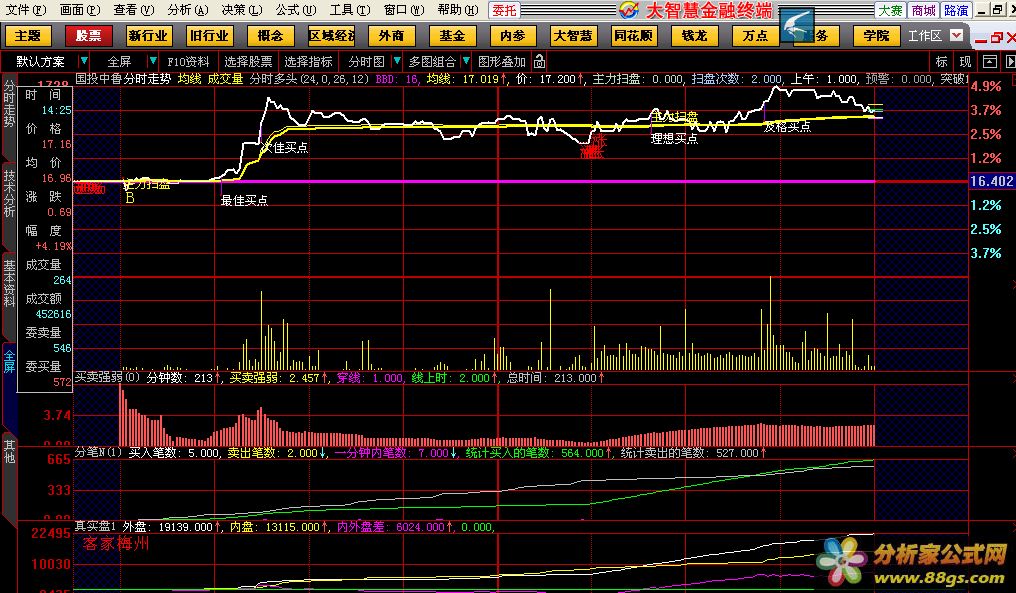Select the 内参 toolbar button

513,36
